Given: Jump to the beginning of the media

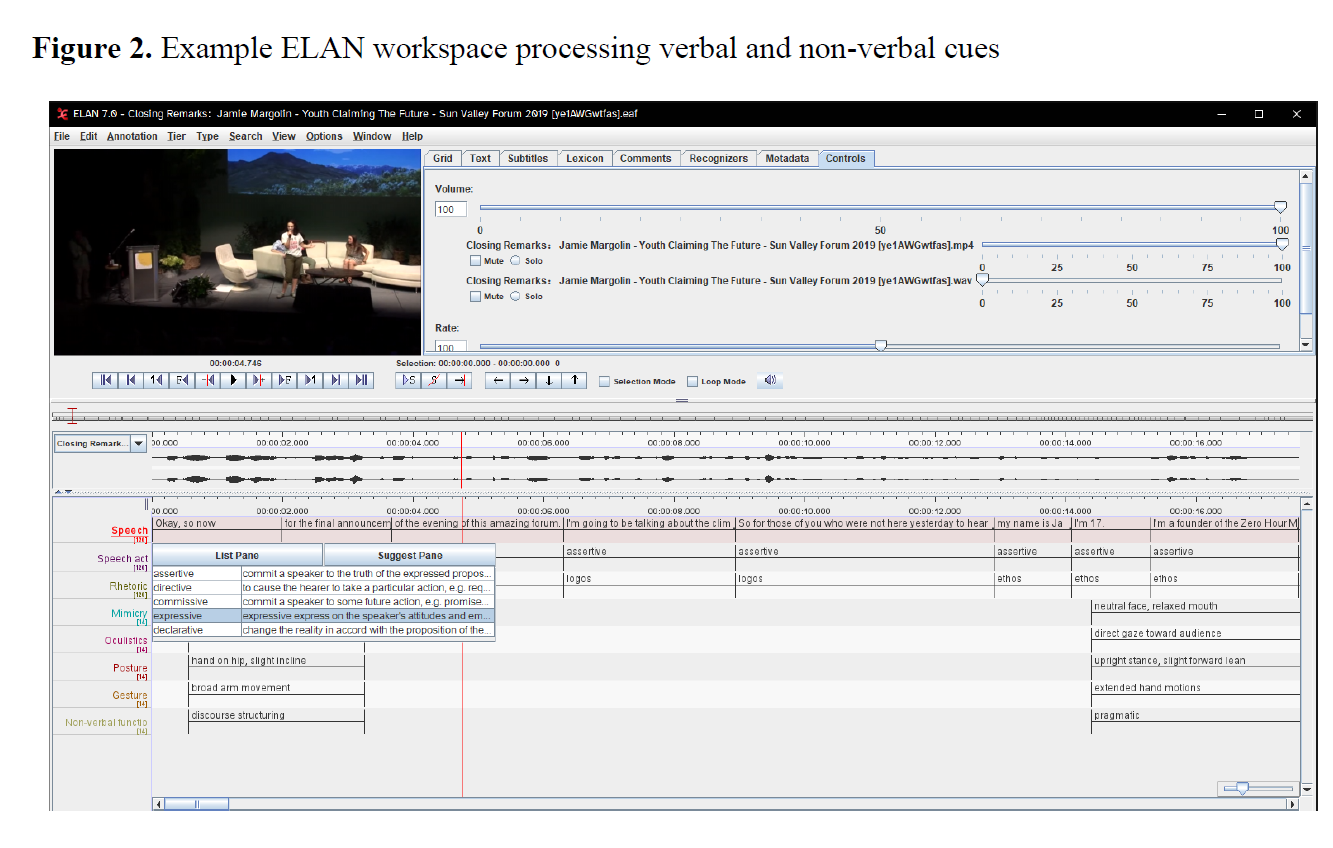Looking at the screenshot, I should point(105,380).
